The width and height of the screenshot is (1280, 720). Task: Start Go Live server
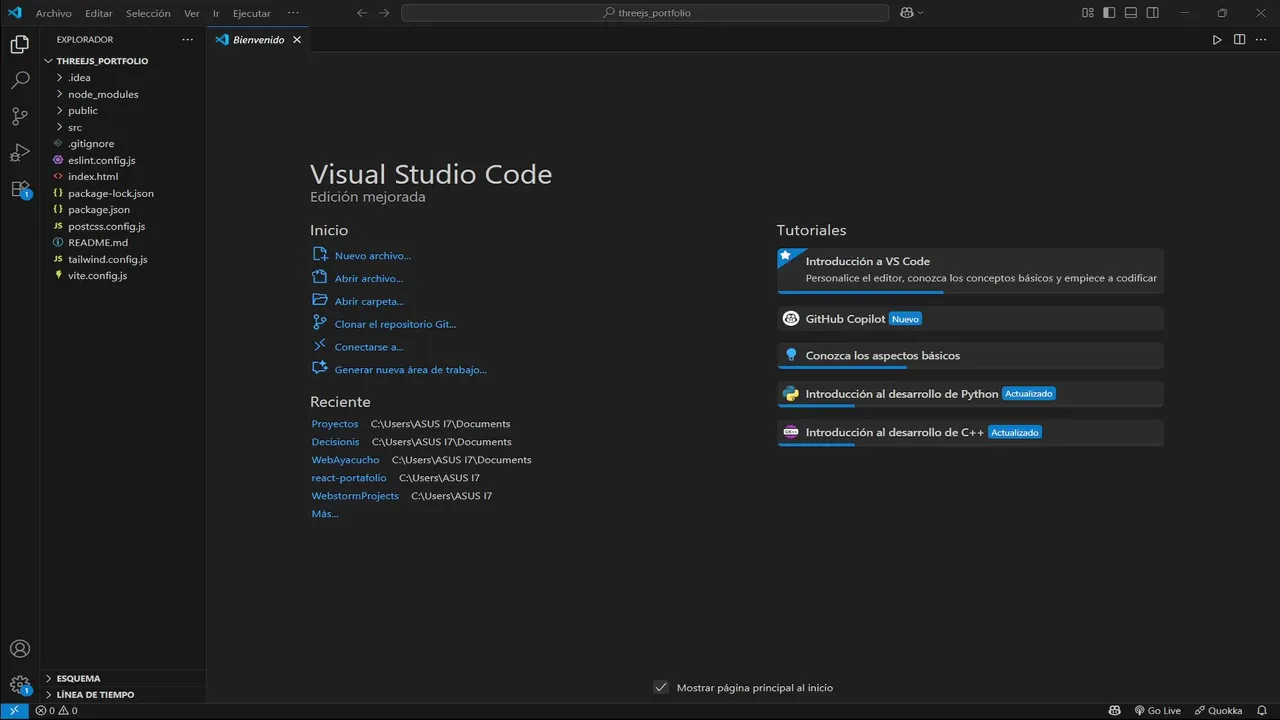click(x=1157, y=711)
